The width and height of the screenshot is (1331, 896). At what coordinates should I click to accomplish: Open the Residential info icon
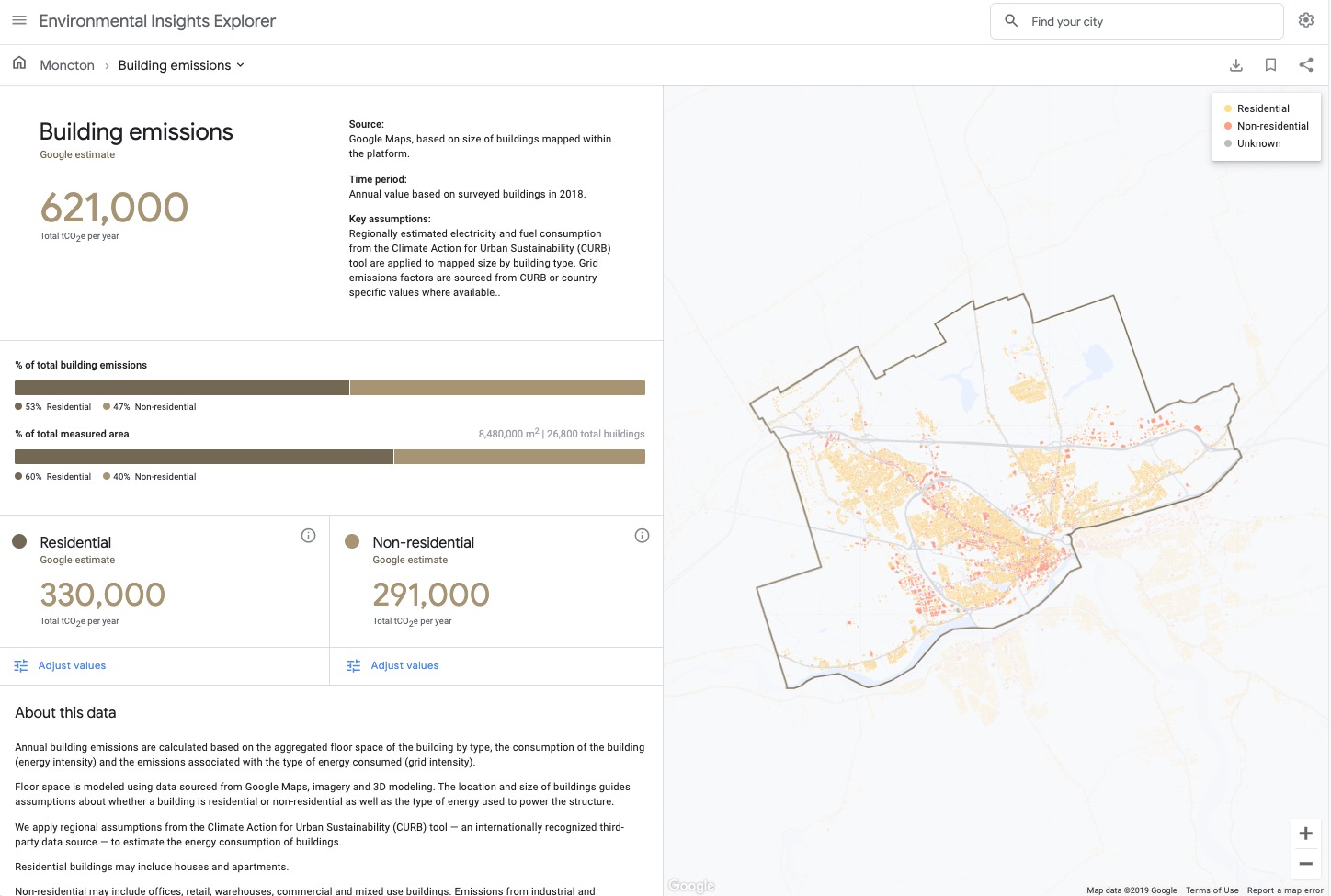click(x=309, y=536)
